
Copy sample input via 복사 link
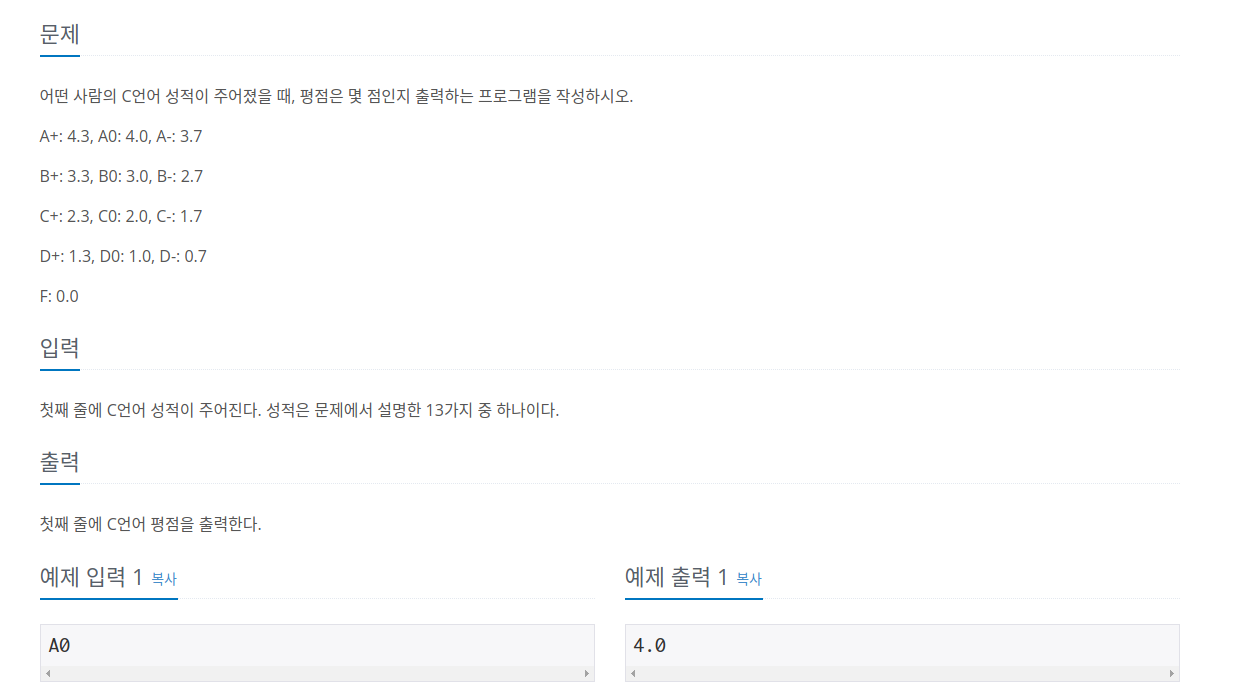click(164, 579)
